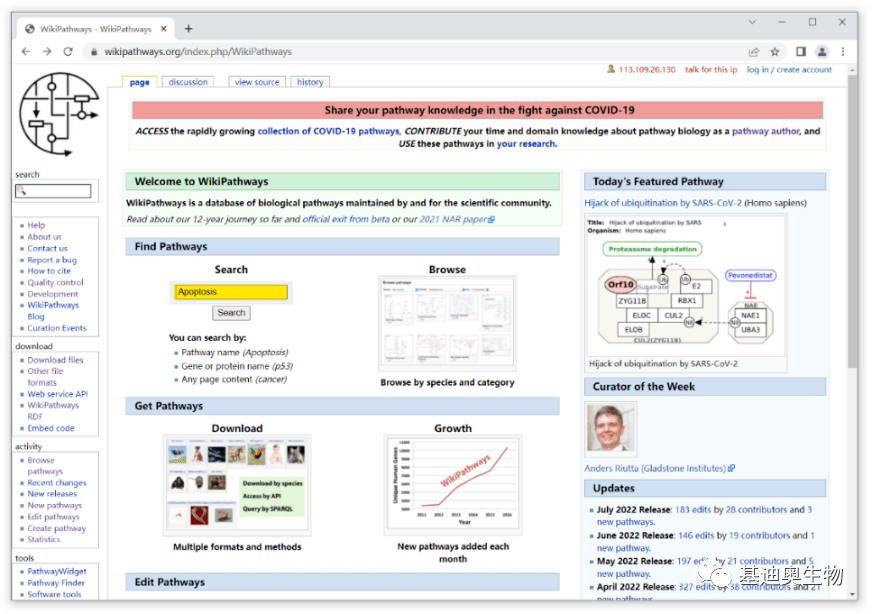Open About us in sidebar
872x614 pixels.
click(44, 237)
